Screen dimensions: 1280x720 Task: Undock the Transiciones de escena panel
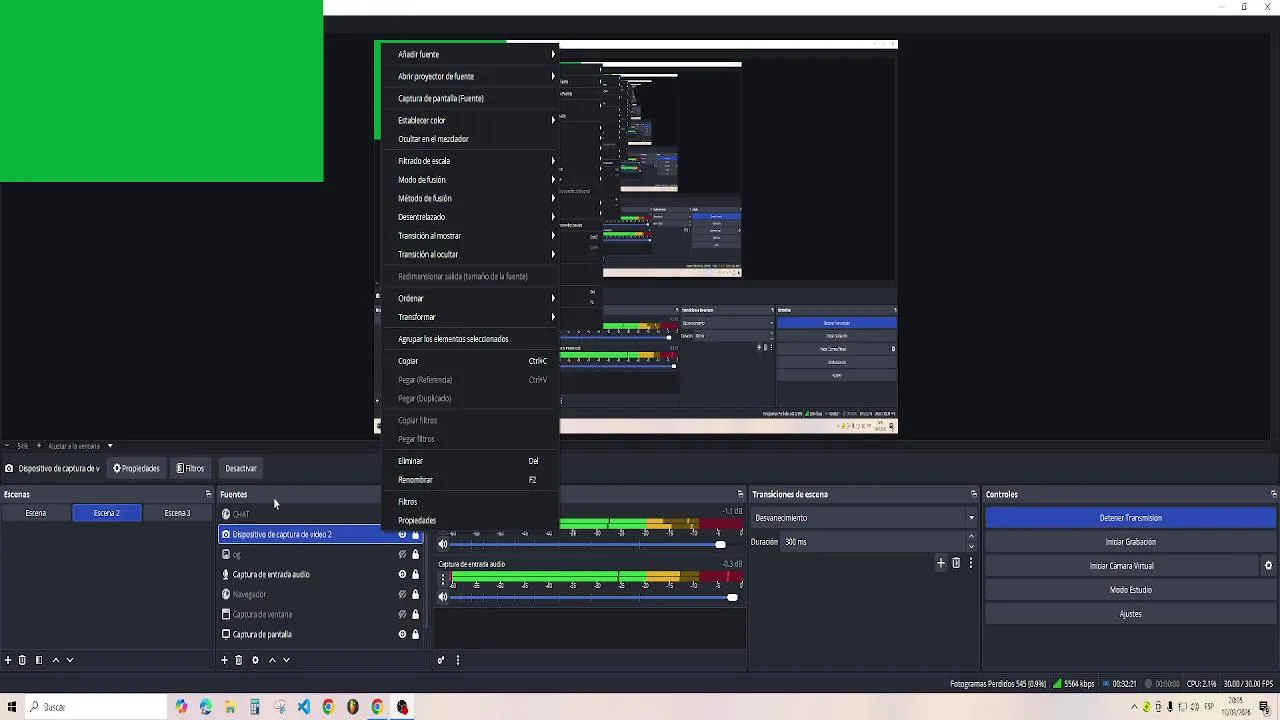[973, 494]
